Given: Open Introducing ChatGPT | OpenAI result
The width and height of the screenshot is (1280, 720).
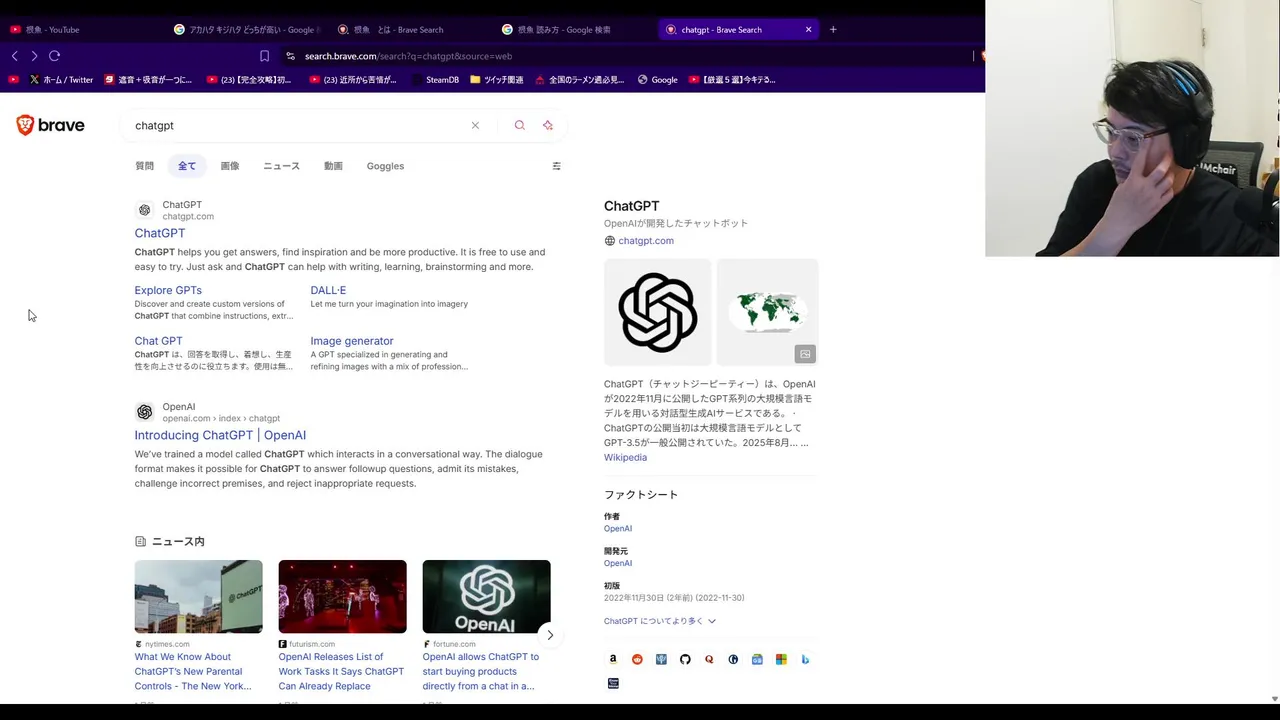Looking at the screenshot, I should coord(220,435).
